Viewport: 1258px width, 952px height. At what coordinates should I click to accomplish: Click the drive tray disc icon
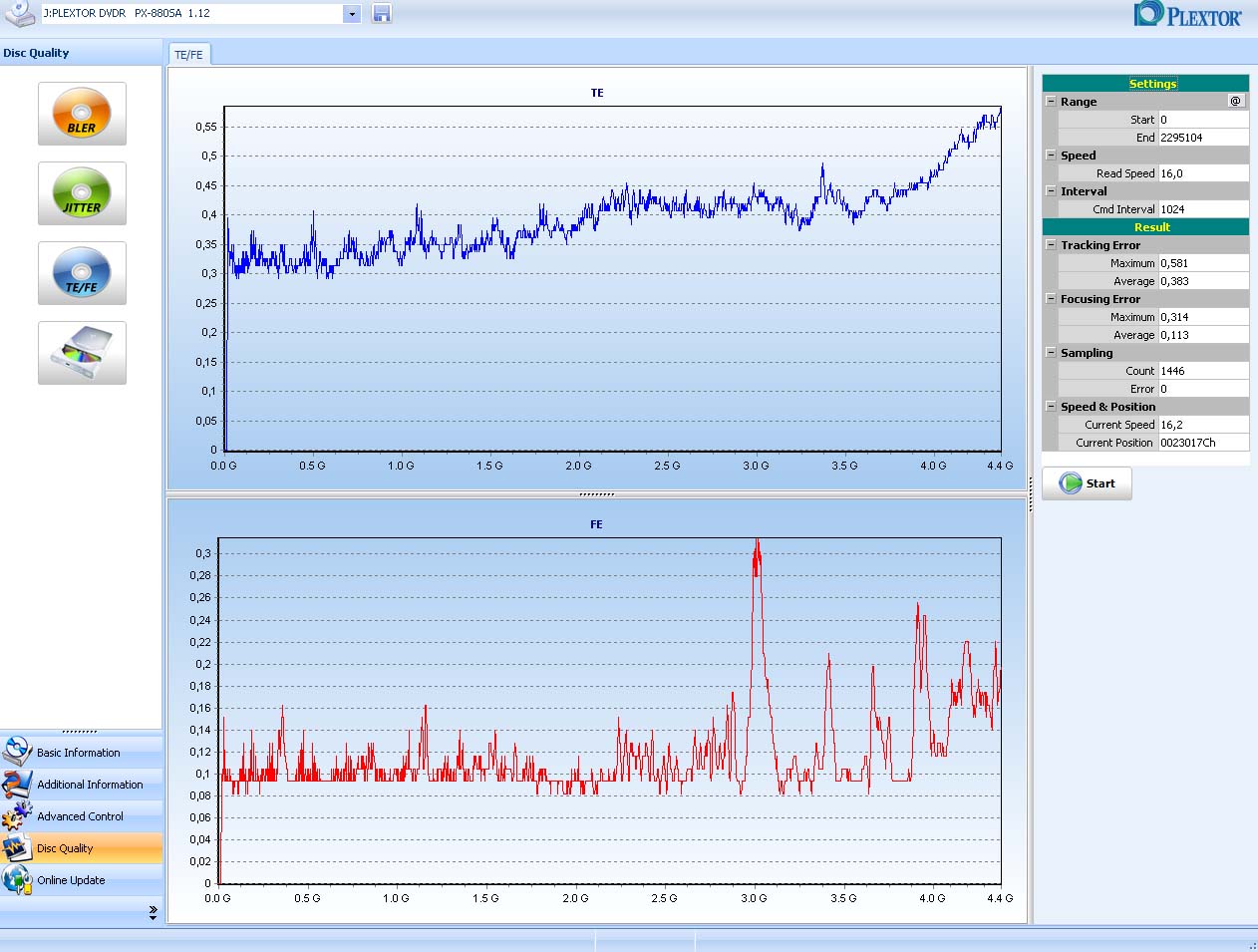click(82, 353)
